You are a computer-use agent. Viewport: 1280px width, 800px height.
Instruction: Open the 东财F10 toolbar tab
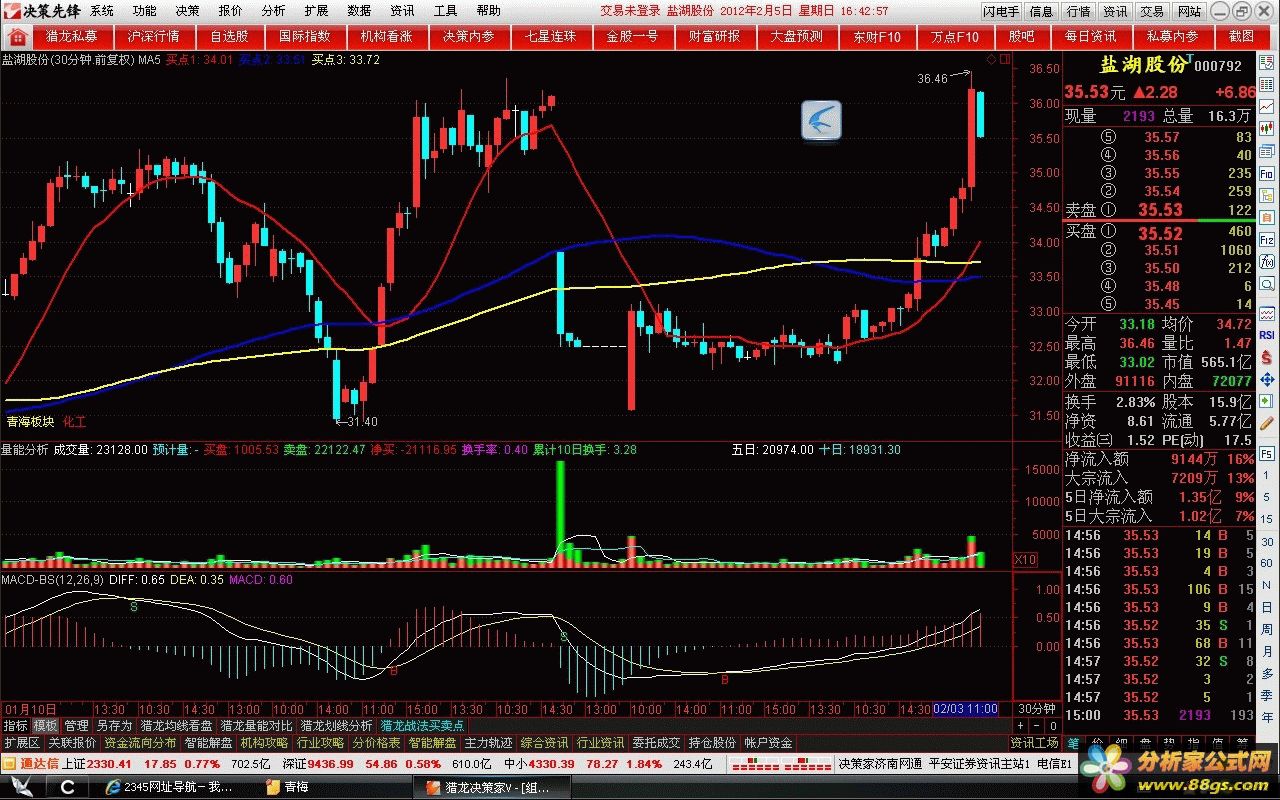(877, 36)
